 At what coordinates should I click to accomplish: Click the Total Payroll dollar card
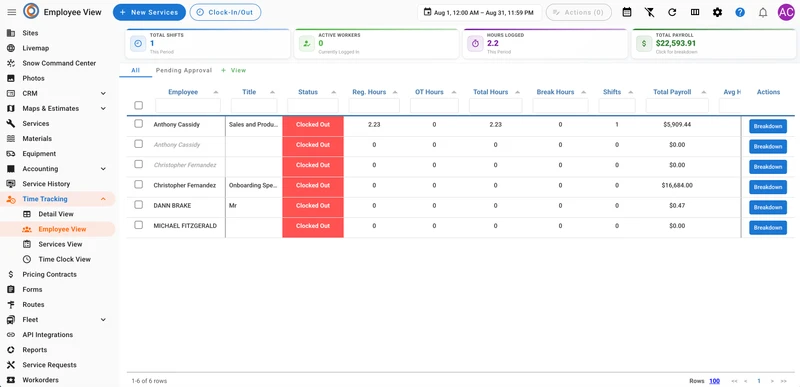click(x=713, y=44)
